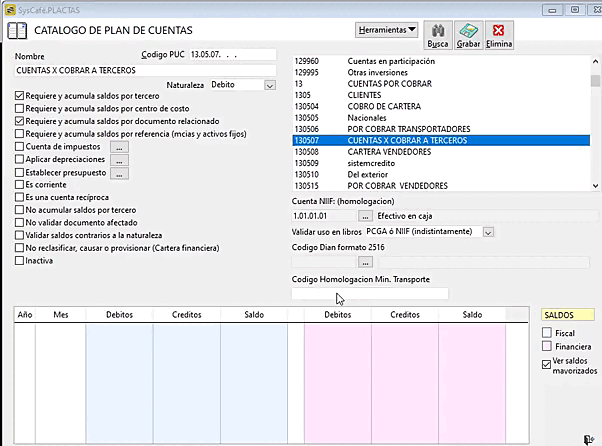Check No reclasificar, causar o provisionar

click(19, 248)
